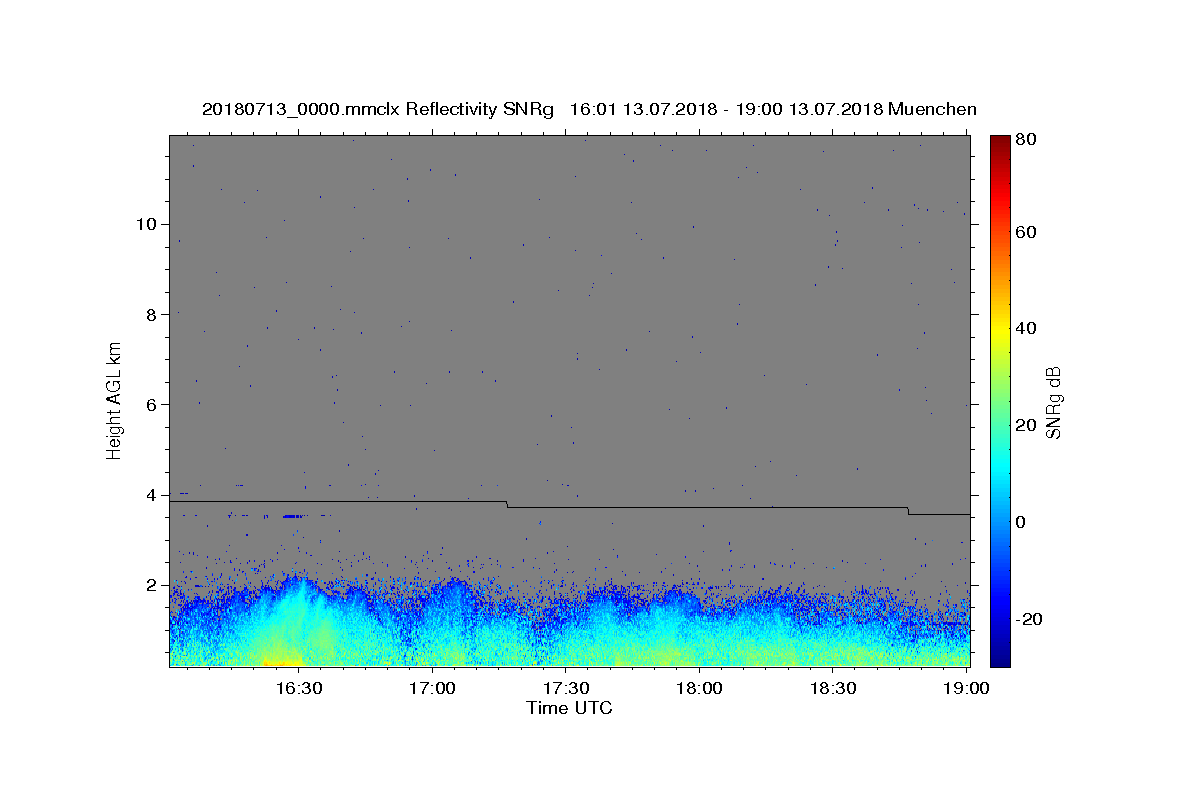Click the yellow high-reflectivity core near 16:30
The height and width of the screenshot is (800, 1200).
[282, 659]
